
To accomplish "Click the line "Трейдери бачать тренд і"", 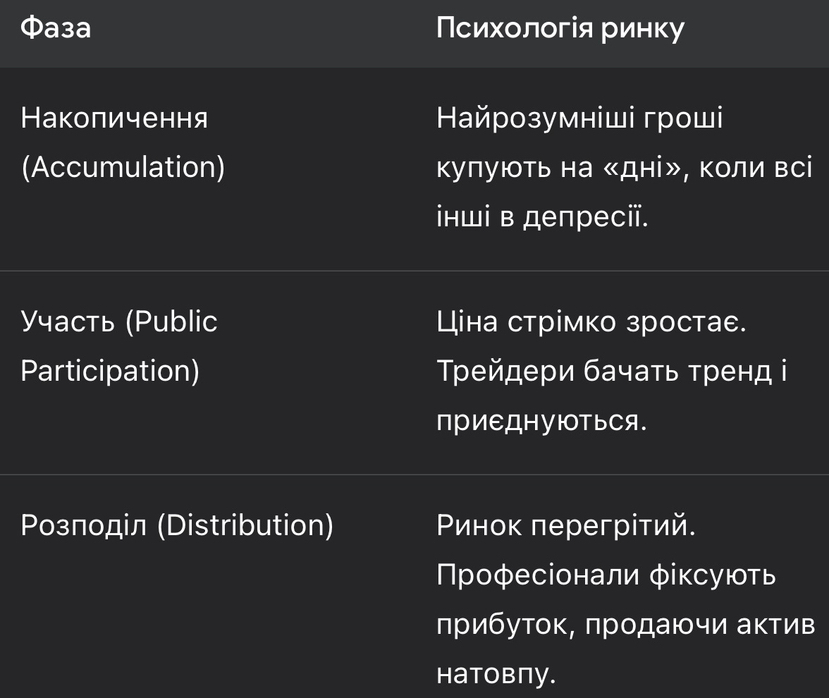I will point(612,371).
